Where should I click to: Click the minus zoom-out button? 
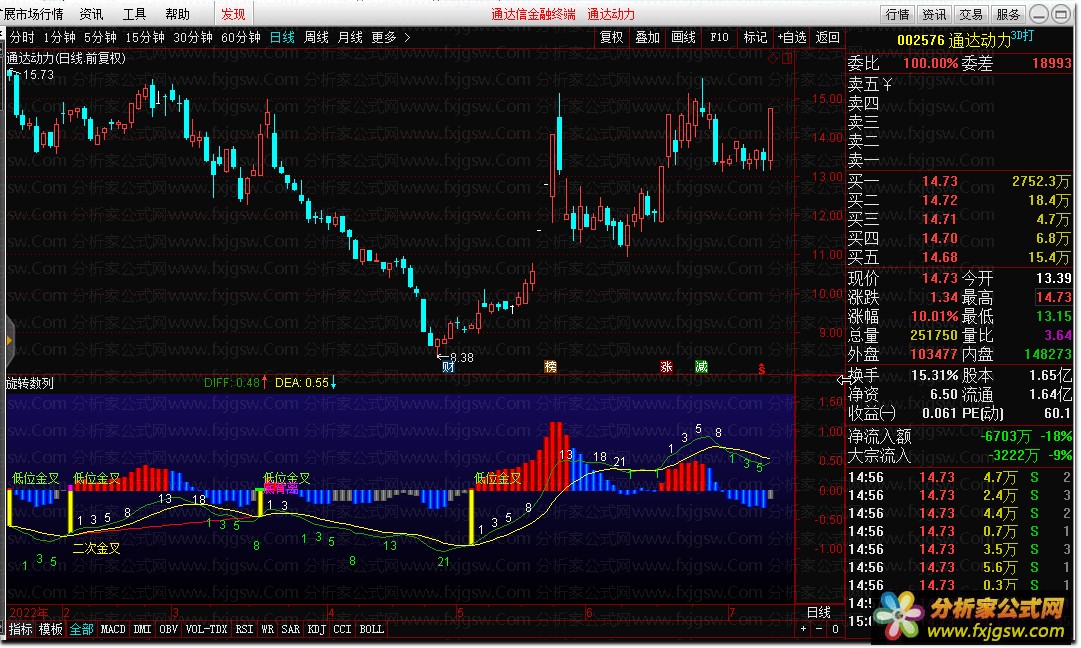coord(818,629)
